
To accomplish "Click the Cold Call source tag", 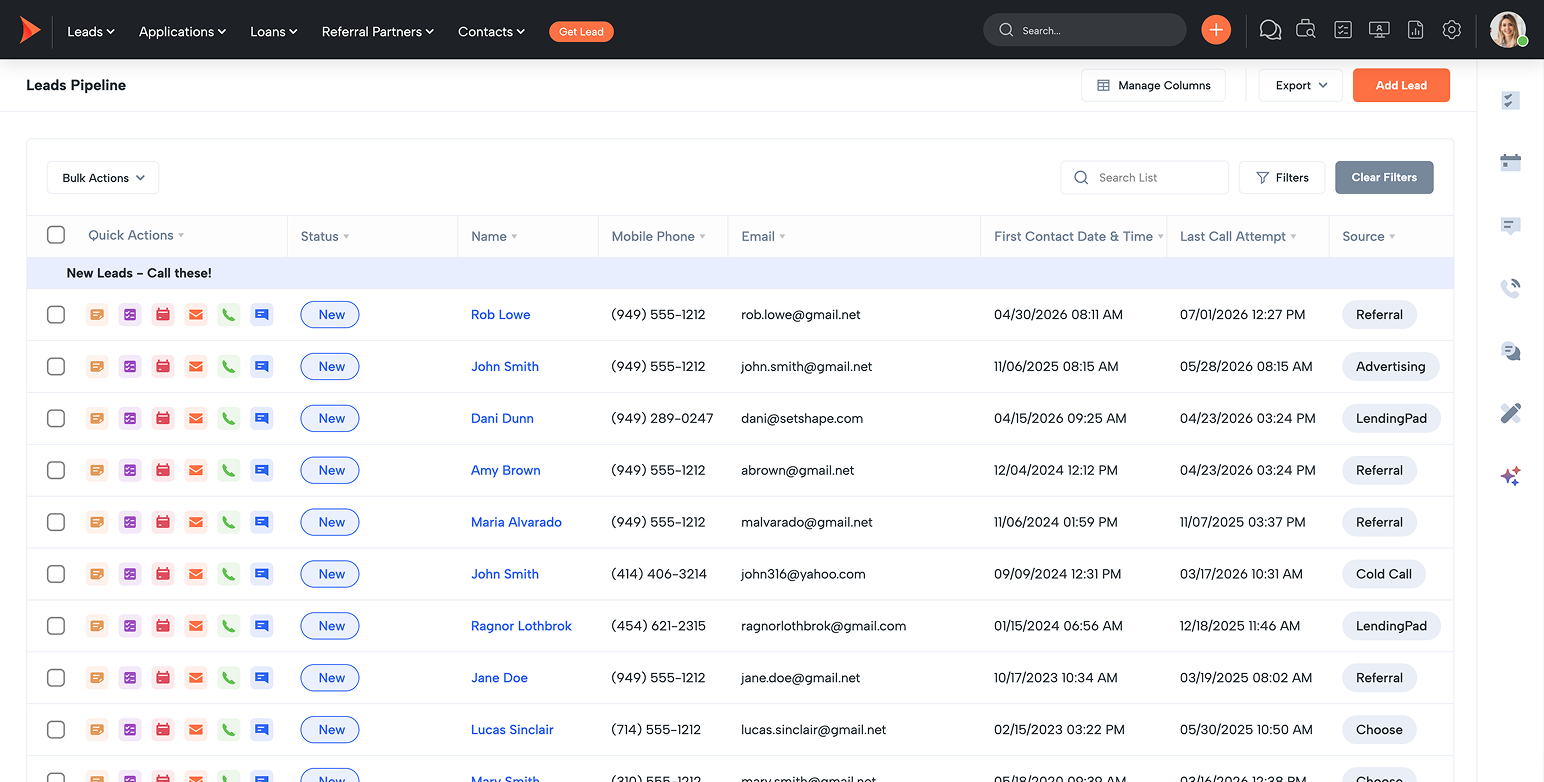I will (1384, 574).
